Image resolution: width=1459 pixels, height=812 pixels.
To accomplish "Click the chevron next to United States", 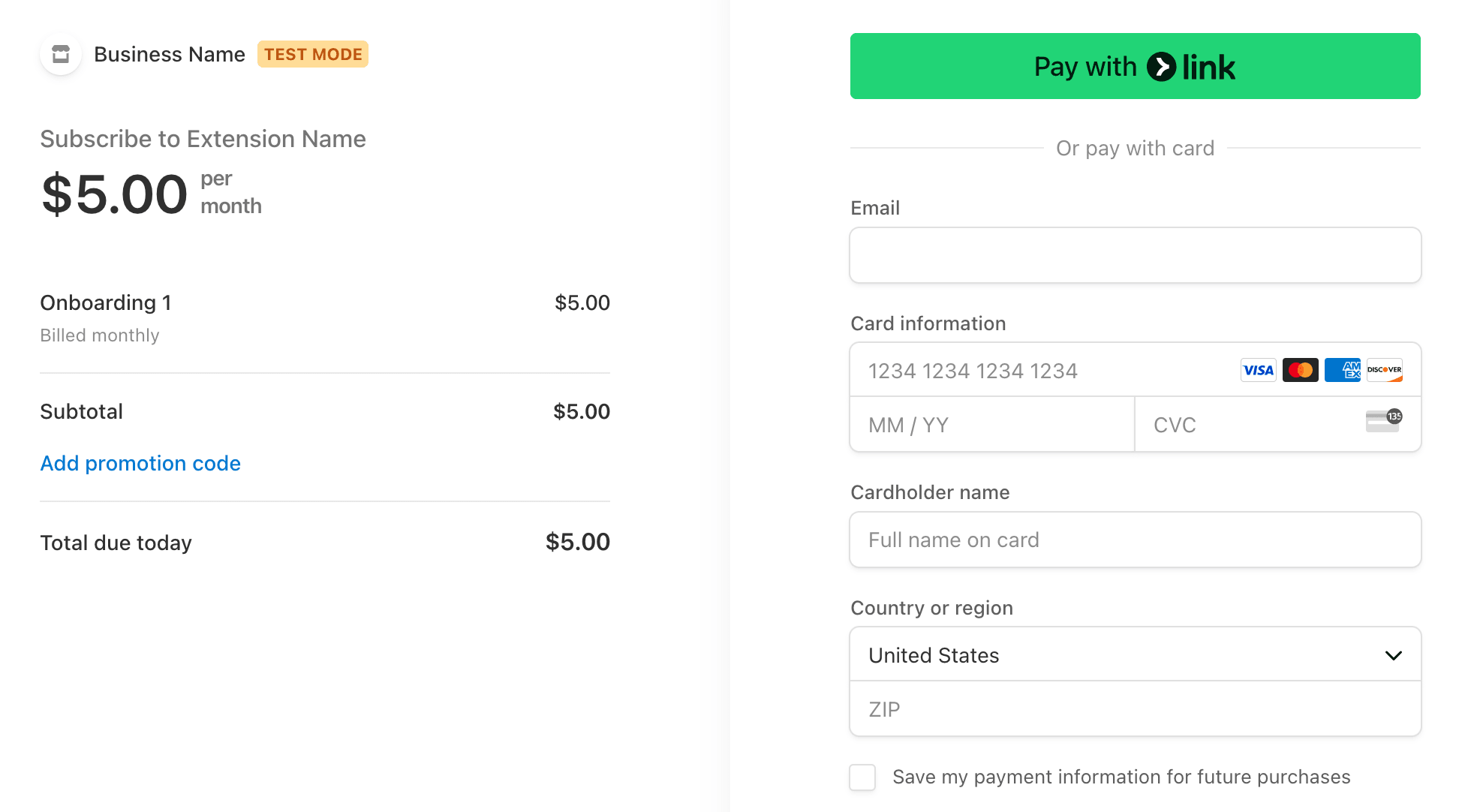I will pos(1394,654).
